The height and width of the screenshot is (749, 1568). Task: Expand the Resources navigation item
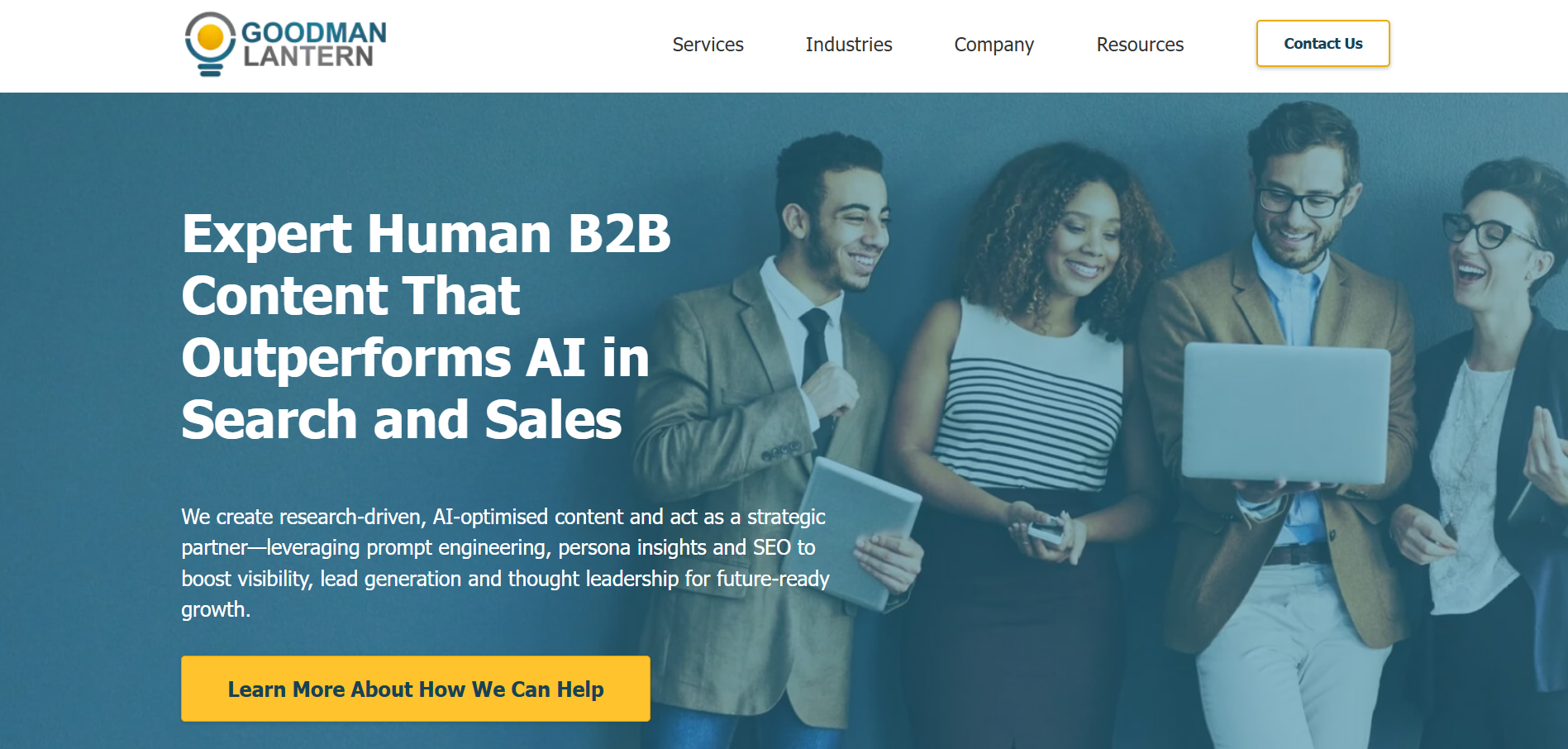[1140, 45]
